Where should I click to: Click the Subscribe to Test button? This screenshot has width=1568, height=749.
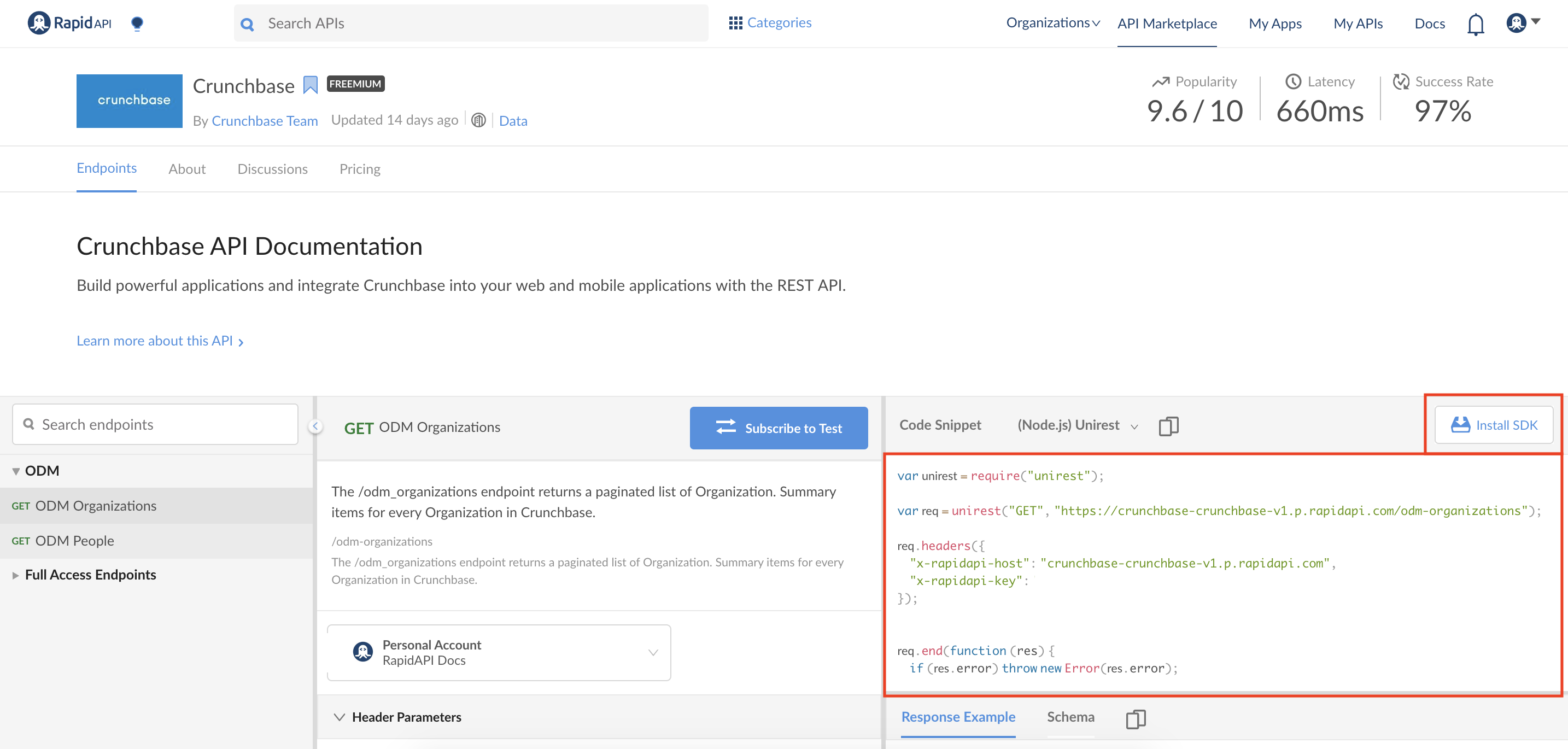(x=778, y=428)
